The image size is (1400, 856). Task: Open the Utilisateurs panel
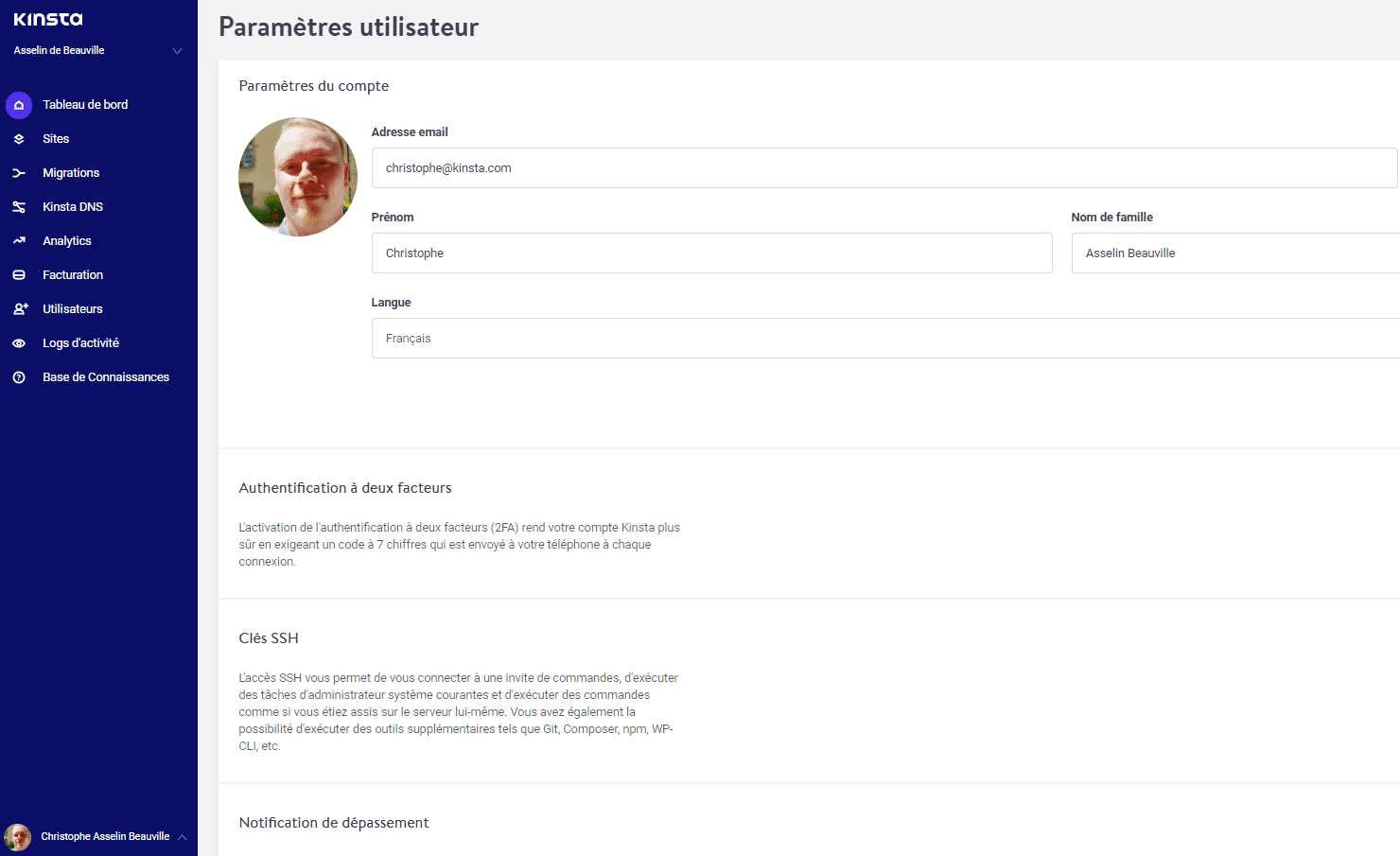[x=73, y=308]
